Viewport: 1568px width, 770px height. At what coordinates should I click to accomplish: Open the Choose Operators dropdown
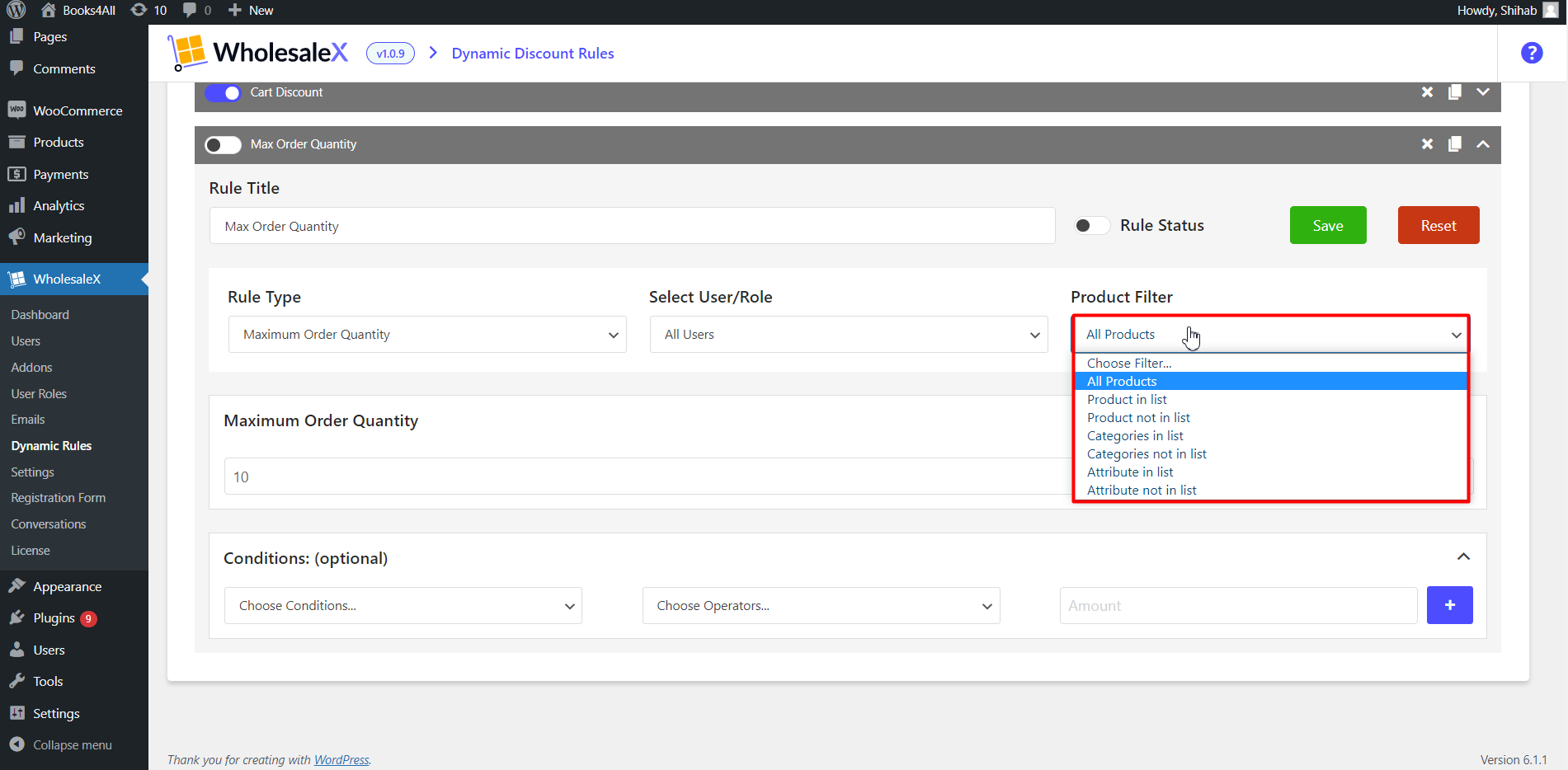click(822, 605)
